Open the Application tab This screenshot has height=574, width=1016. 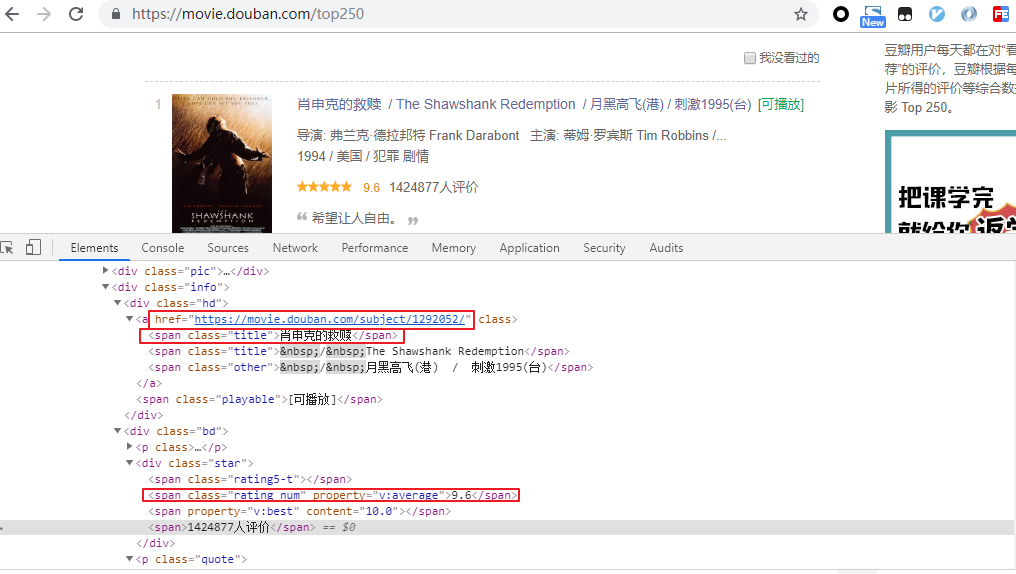[x=529, y=247]
